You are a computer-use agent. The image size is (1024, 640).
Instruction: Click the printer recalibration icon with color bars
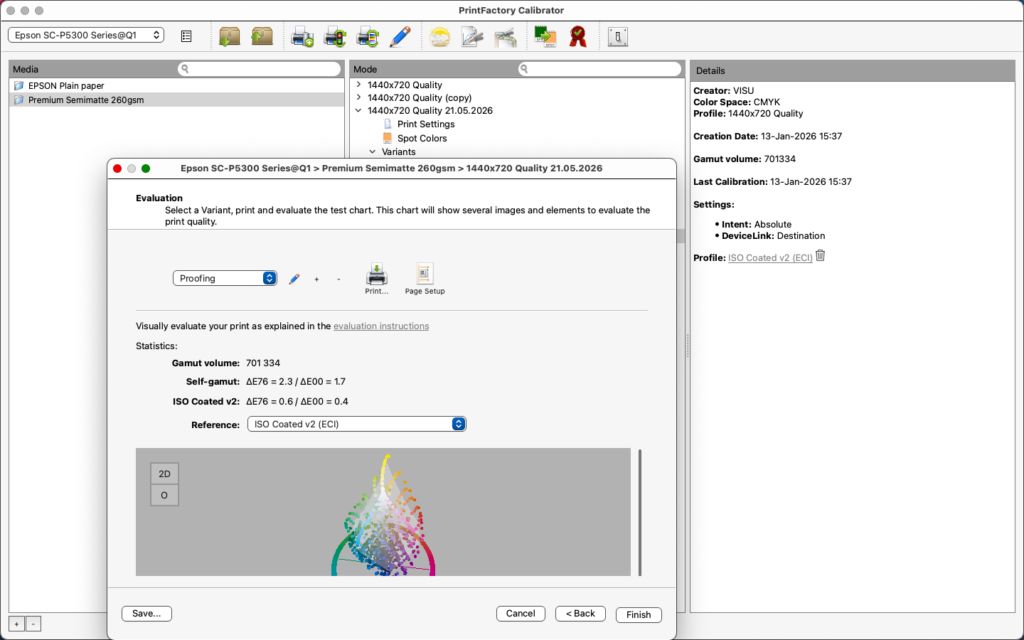[x=368, y=37]
